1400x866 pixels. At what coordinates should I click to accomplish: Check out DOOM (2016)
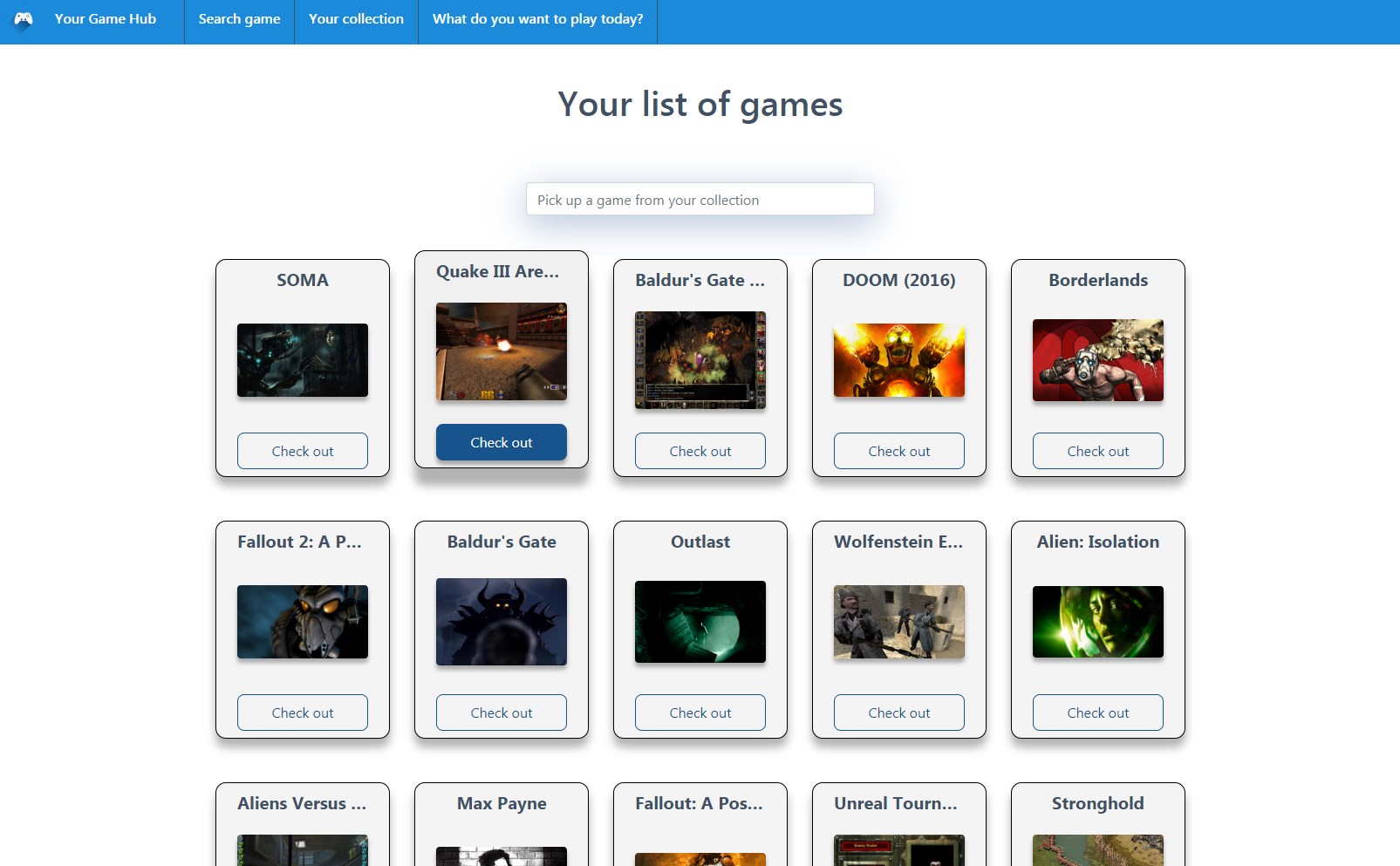[899, 451]
